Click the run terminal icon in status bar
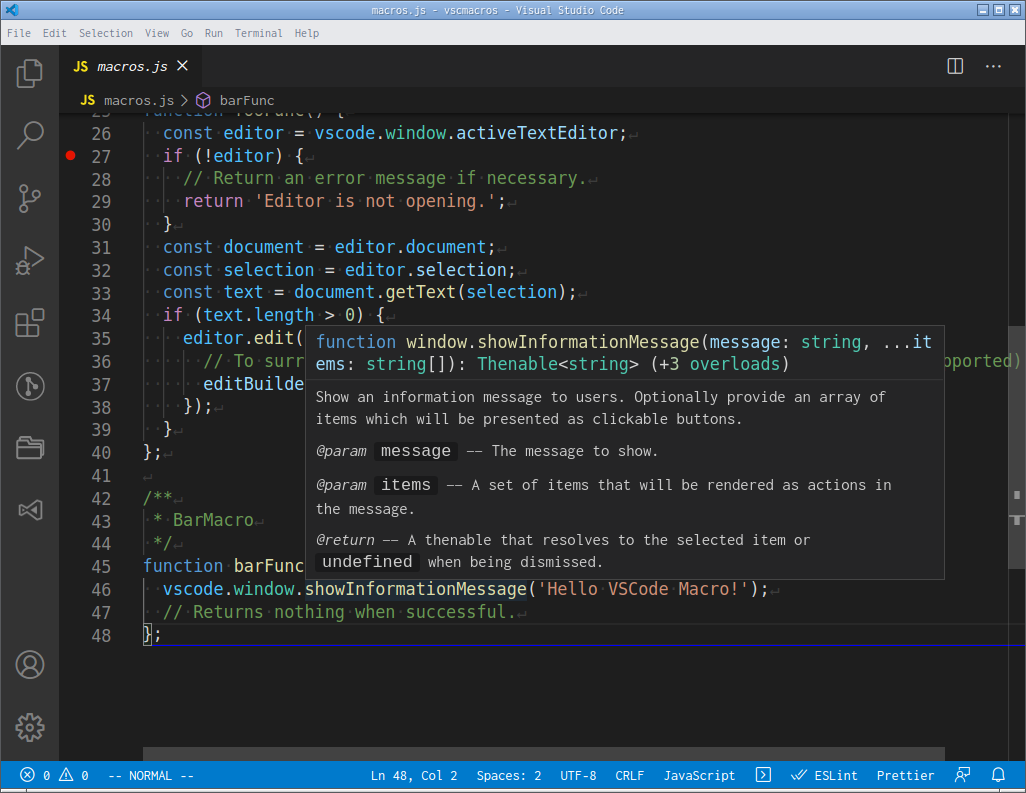 [763, 775]
